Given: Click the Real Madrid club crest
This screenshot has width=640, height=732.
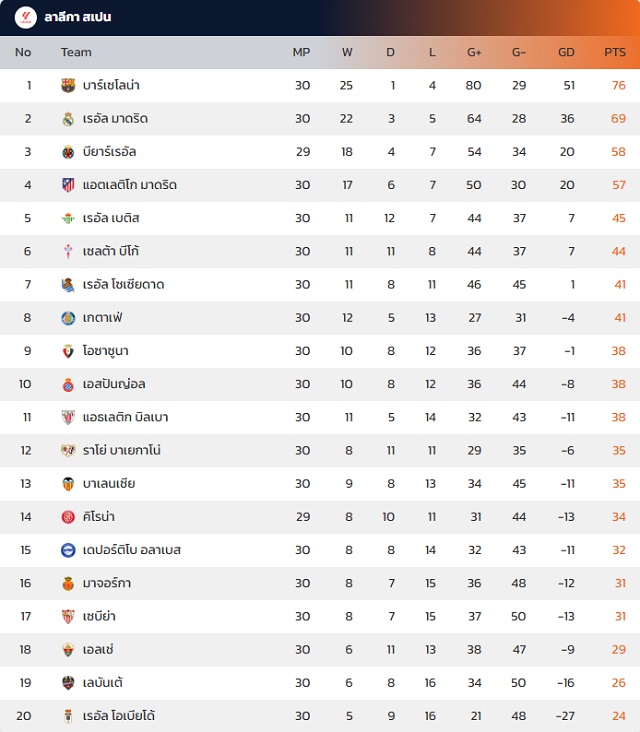Looking at the screenshot, I should pos(68,119).
